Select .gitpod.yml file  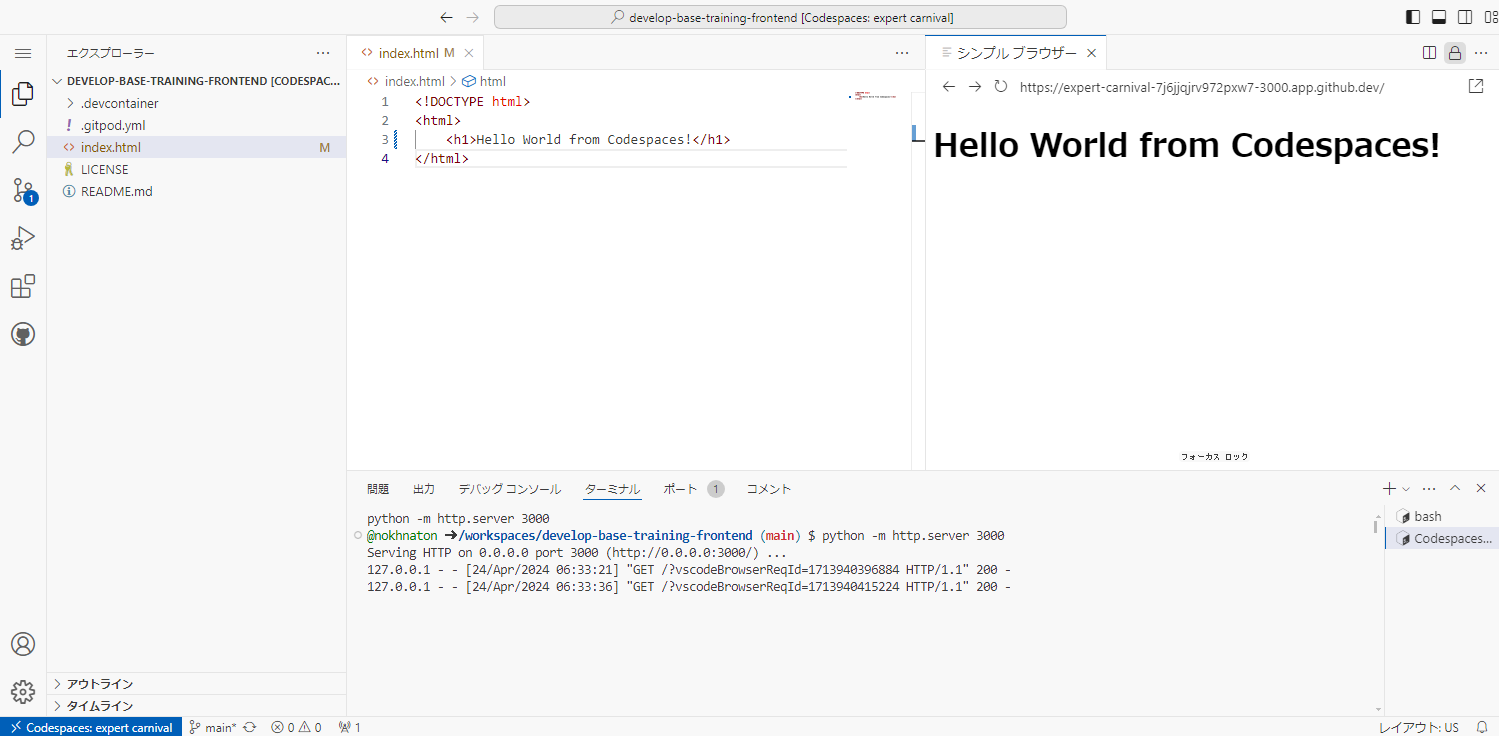[x=196, y=125]
